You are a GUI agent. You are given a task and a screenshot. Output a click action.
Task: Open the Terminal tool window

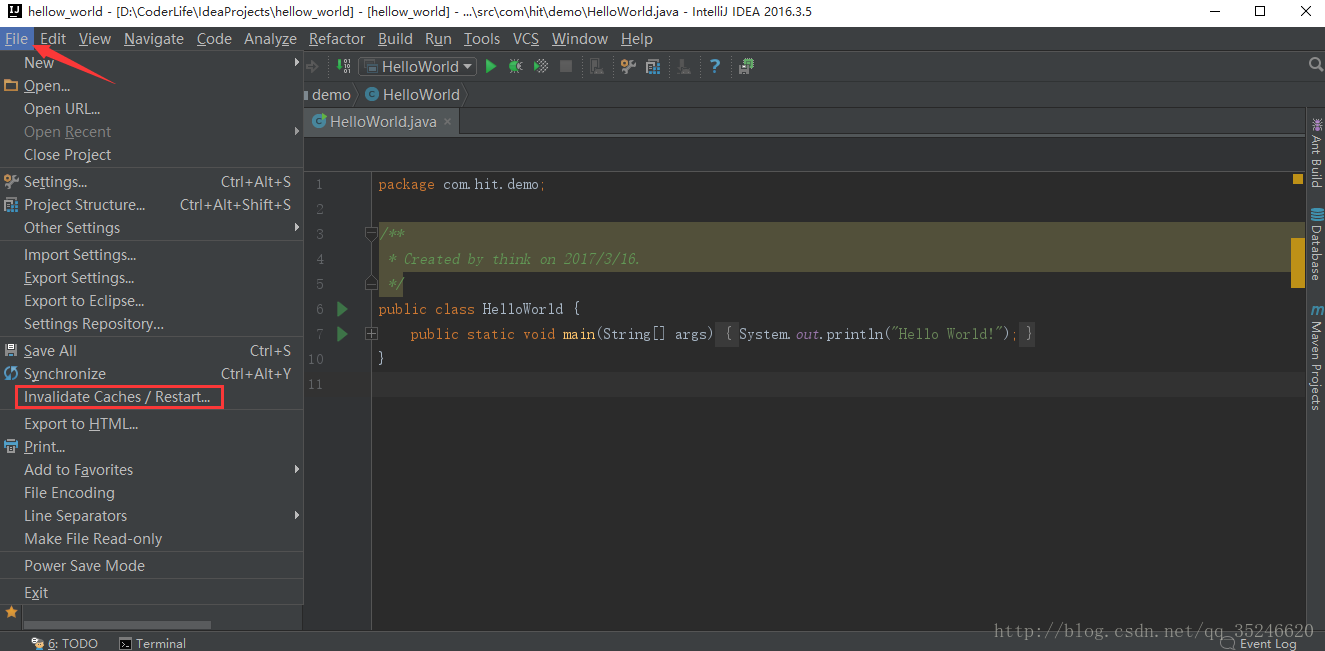[153, 643]
